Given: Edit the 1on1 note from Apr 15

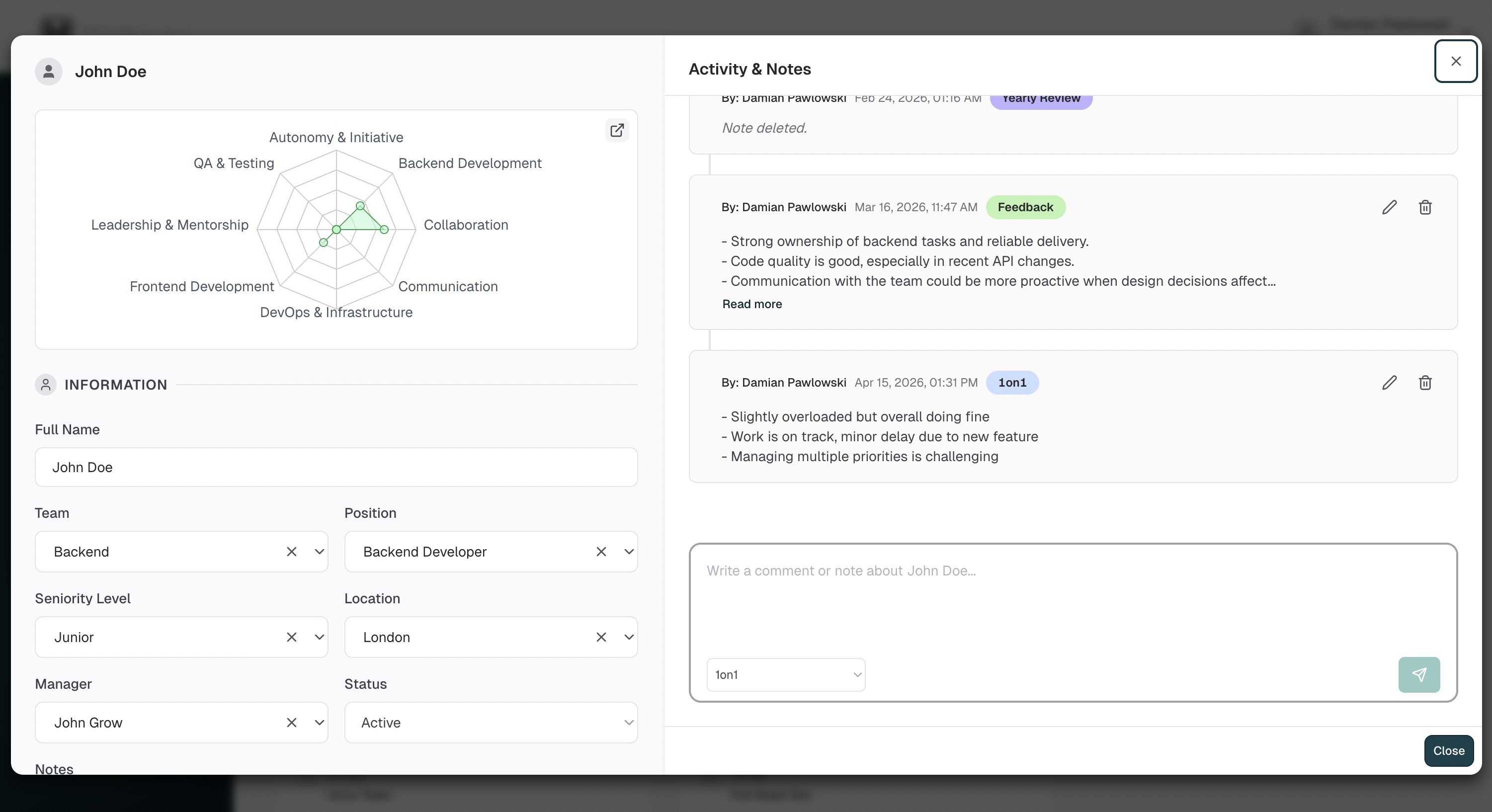Looking at the screenshot, I should point(1390,382).
